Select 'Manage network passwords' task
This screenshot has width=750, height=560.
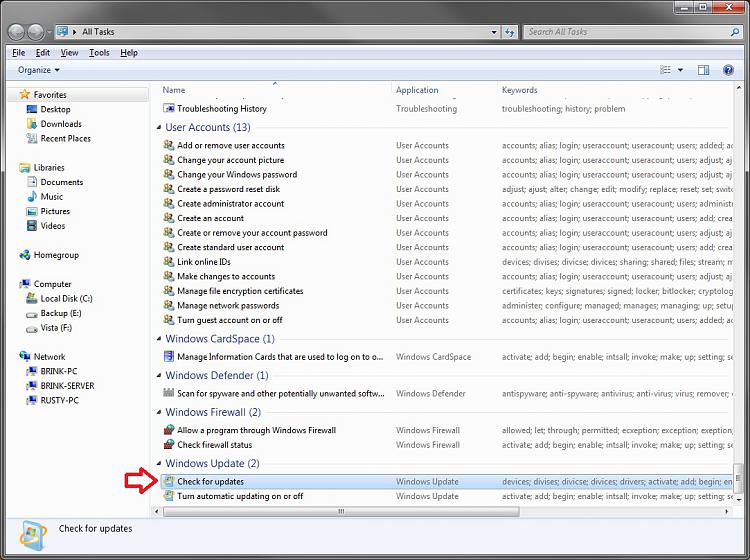coord(228,306)
